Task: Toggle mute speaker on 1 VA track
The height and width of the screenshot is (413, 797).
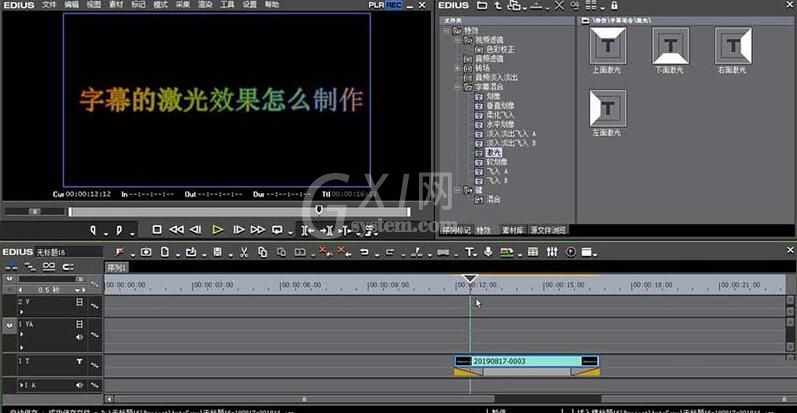Action: 79,337
